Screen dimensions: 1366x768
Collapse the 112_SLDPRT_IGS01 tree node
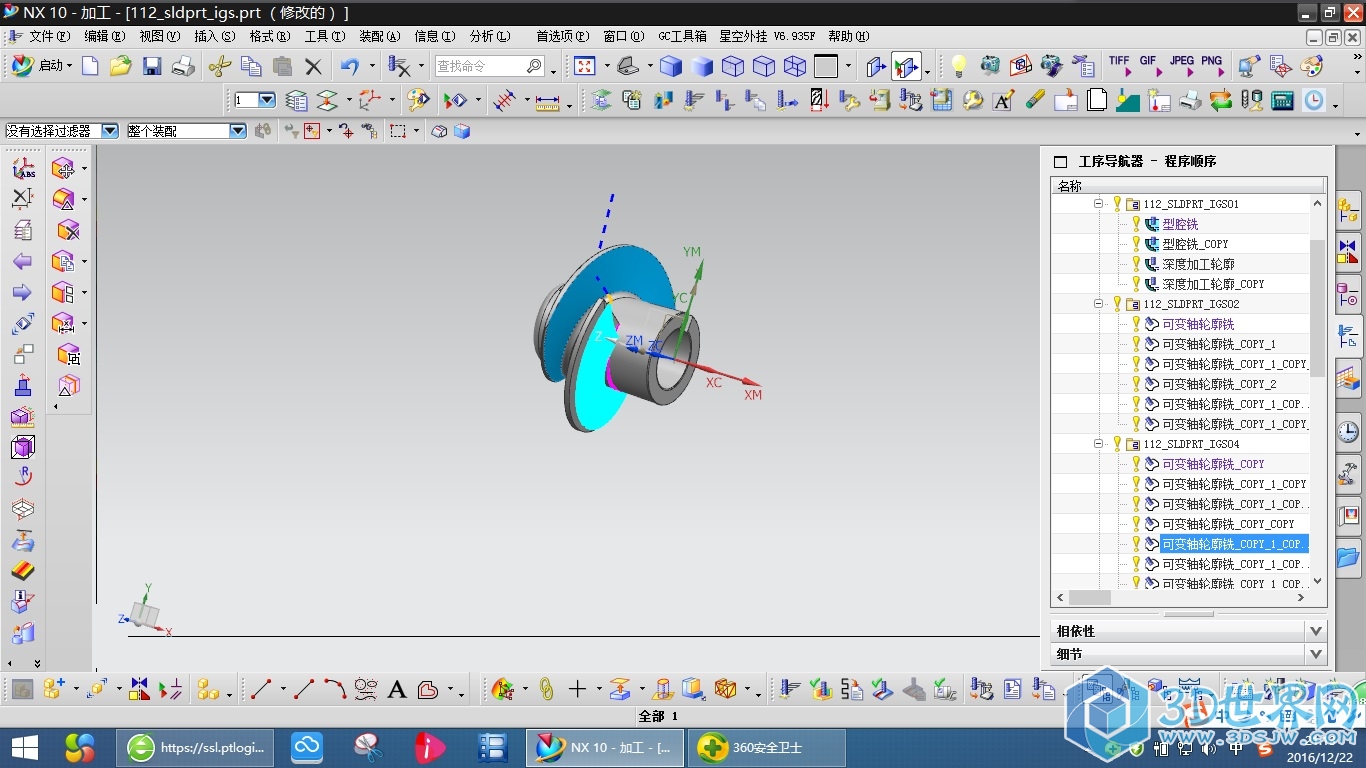[x=1098, y=204]
